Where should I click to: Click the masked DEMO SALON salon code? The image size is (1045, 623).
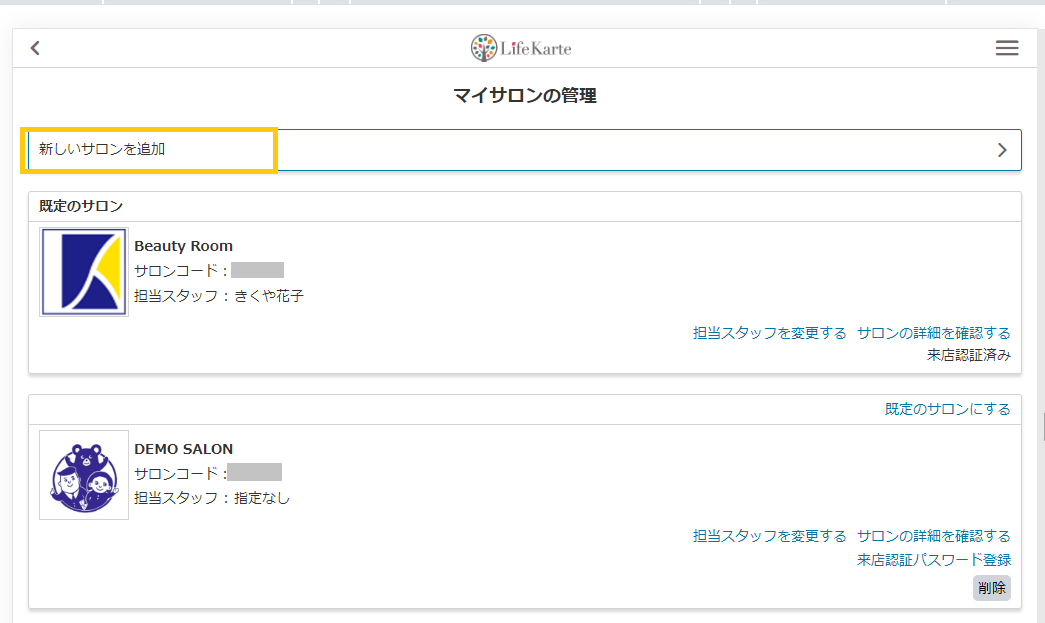tap(255, 472)
